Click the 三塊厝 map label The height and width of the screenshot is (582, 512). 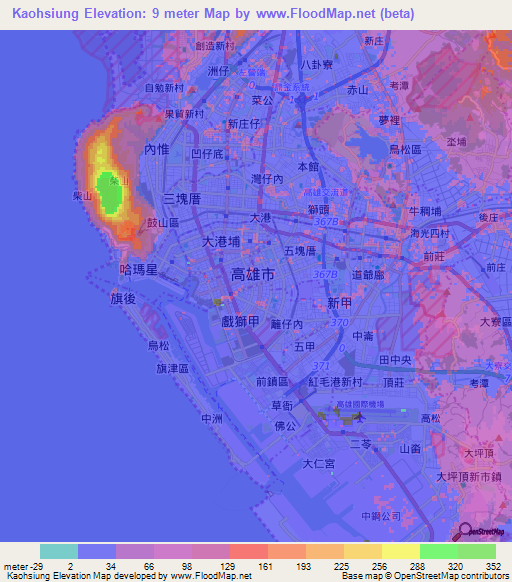click(182, 199)
